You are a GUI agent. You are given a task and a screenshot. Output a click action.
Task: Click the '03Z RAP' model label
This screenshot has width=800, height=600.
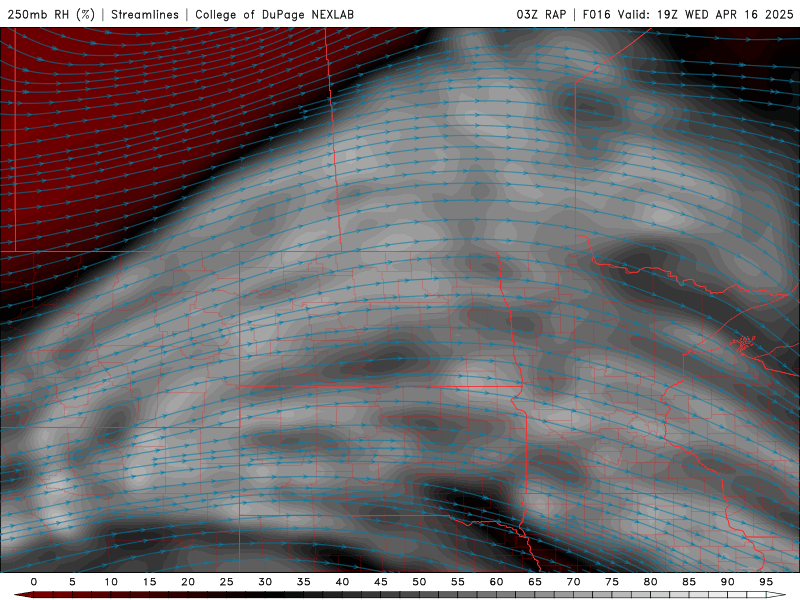coord(541,14)
